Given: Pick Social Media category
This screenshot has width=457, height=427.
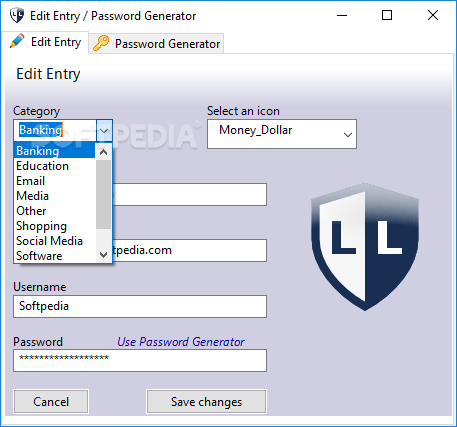Looking at the screenshot, I should point(54,241).
